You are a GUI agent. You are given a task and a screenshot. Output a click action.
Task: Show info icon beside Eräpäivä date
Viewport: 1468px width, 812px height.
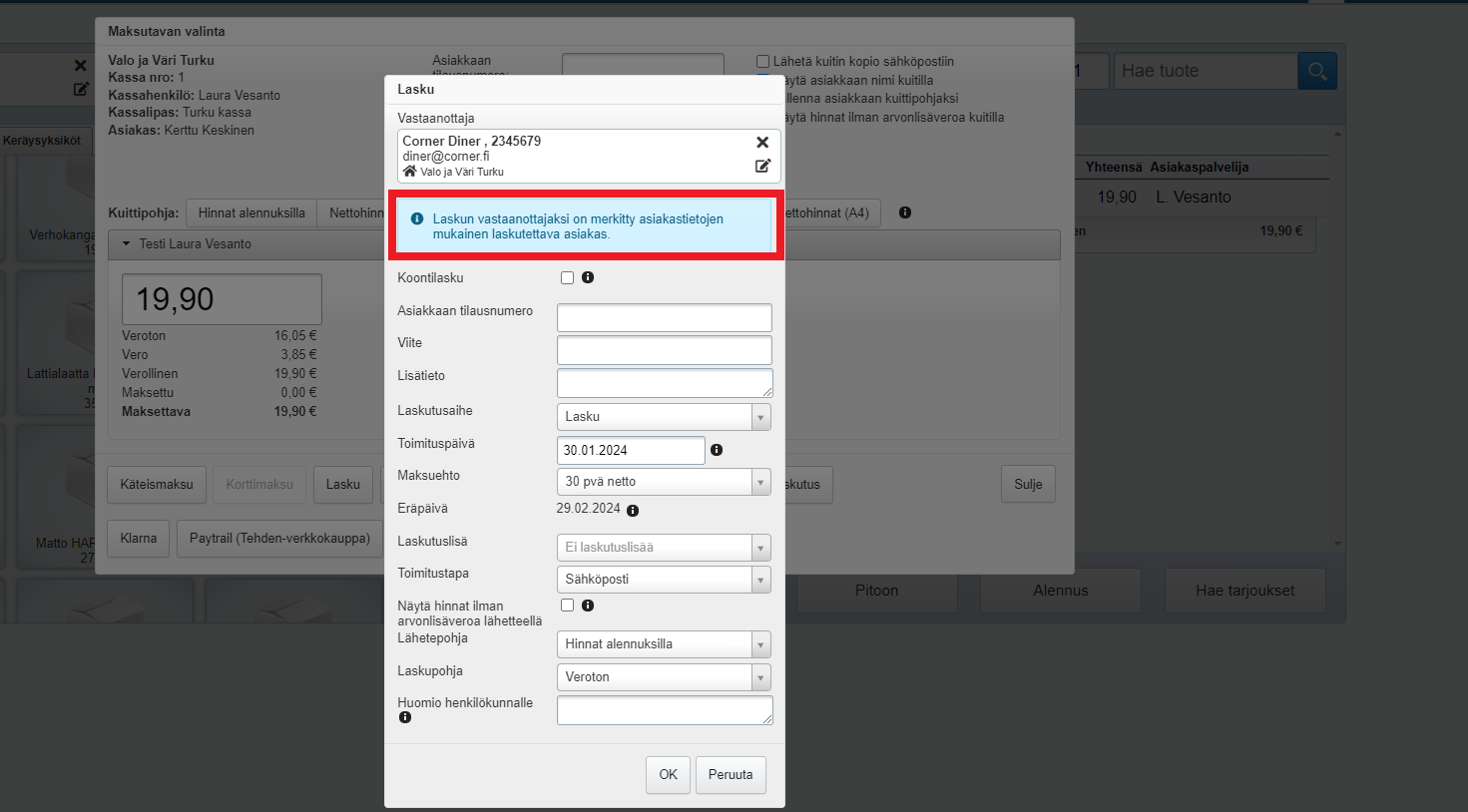(x=633, y=511)
